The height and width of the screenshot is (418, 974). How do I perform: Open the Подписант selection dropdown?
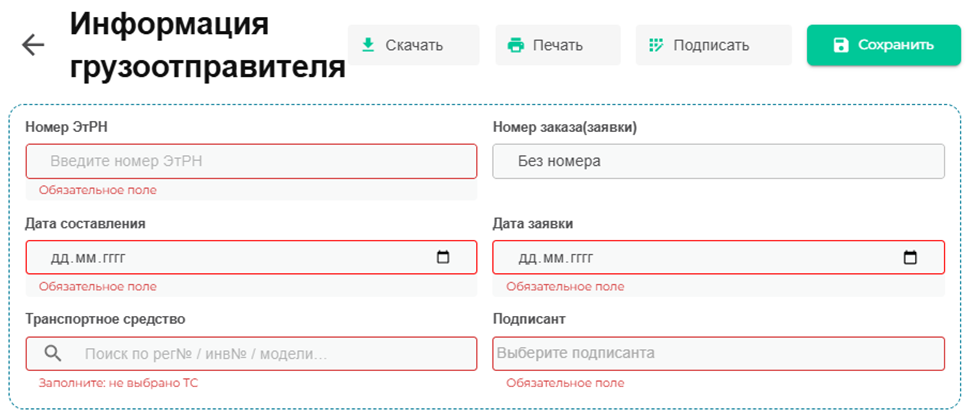tap(718, 353)
